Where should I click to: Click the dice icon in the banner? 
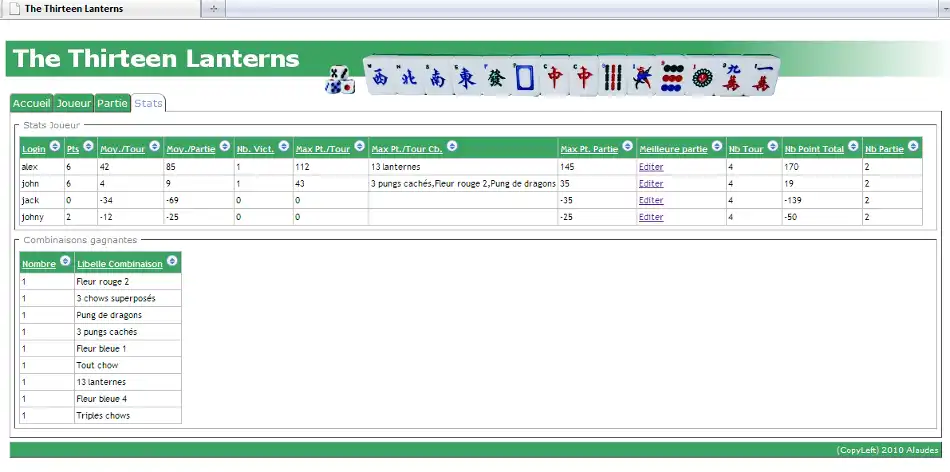[340, 80]
